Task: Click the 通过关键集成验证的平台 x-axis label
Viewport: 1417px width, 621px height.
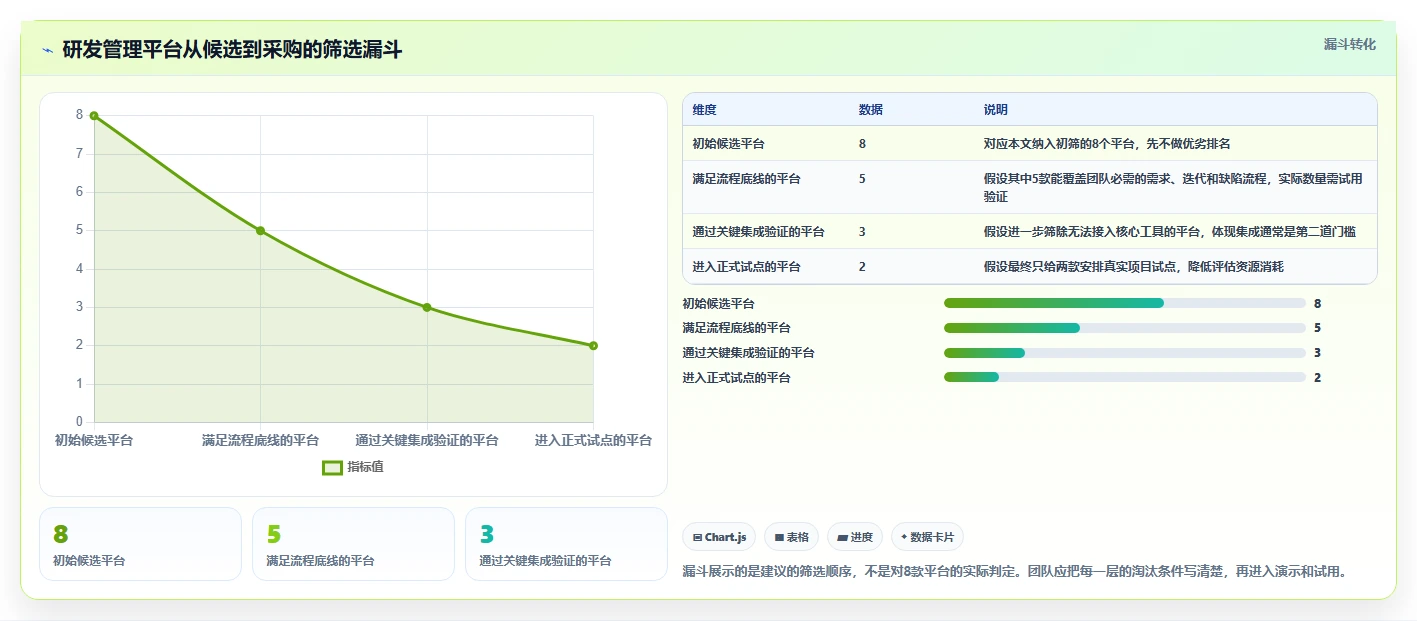Action: (x=427, y=440)
